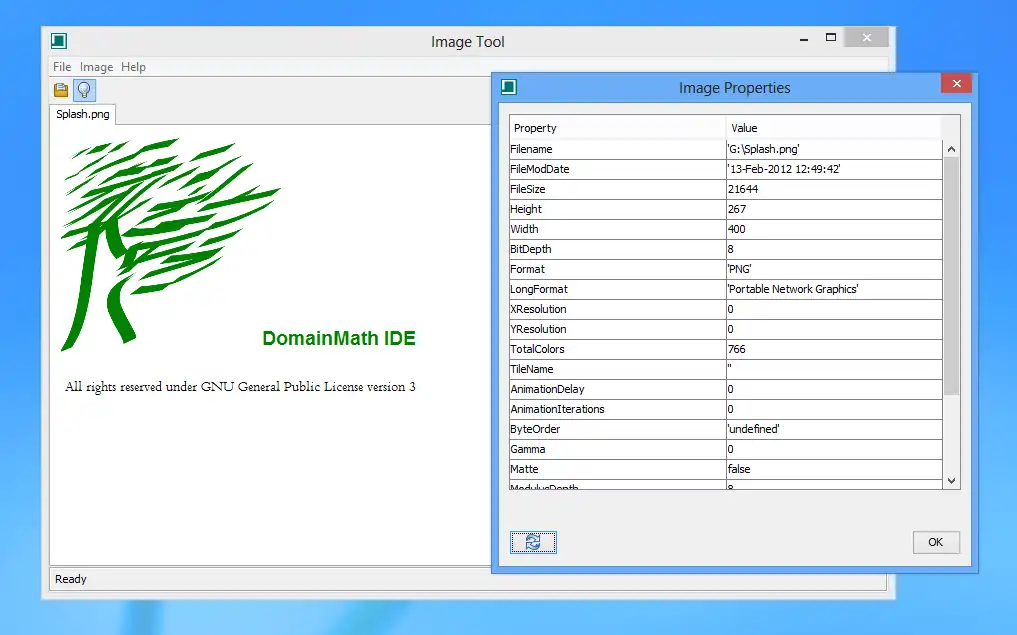Select the YResolution property cell
1017x635 pixels.
click(617, 329)
